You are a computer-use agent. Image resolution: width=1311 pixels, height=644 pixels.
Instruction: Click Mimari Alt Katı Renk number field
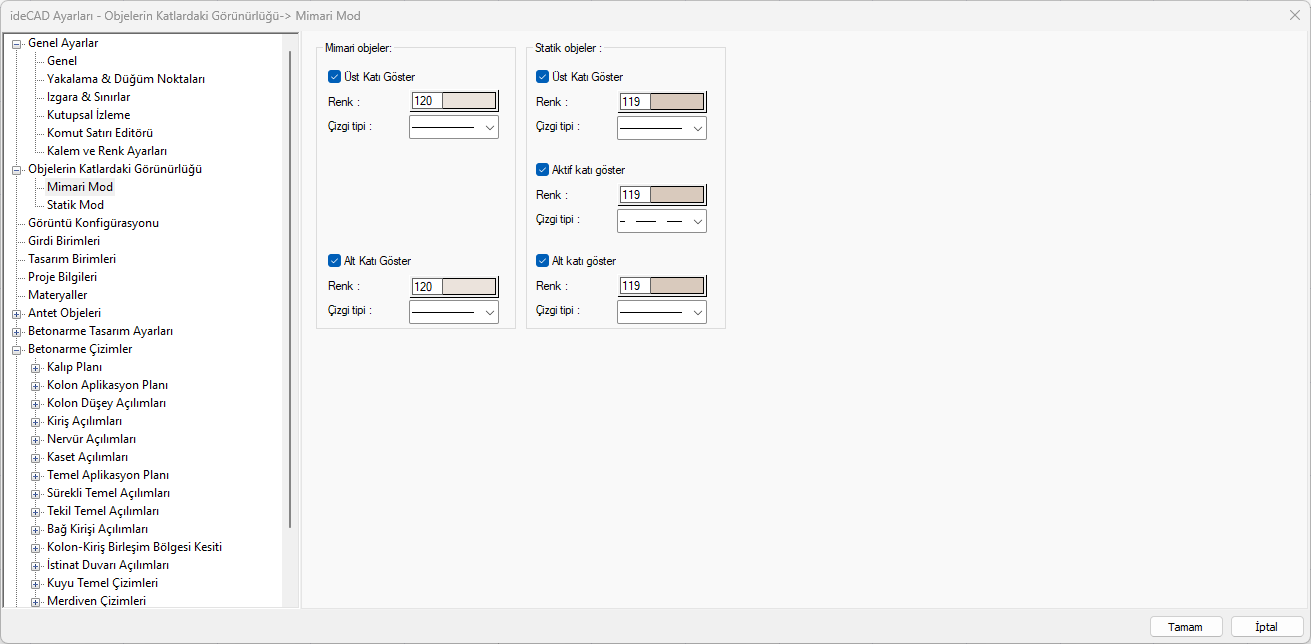tap(426, 287)
